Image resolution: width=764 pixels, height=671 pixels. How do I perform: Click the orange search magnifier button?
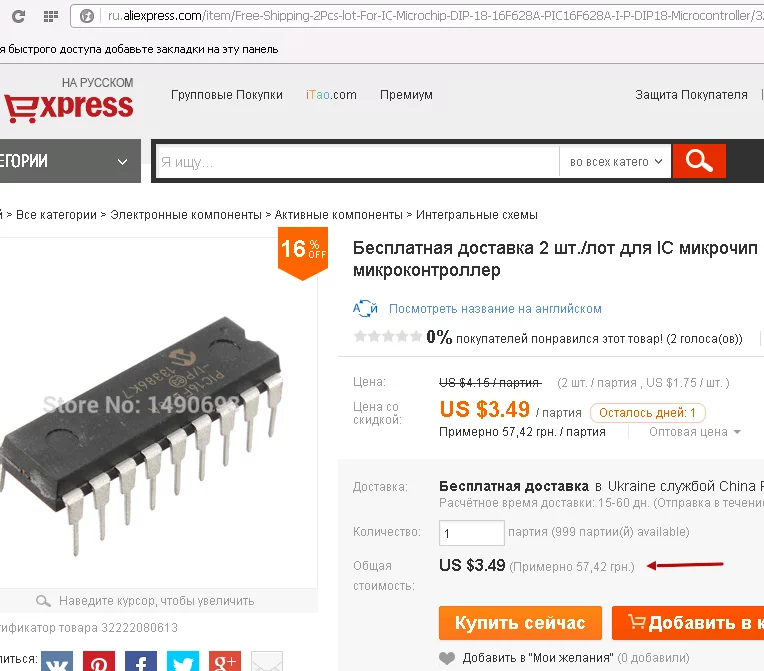(x=699, y=161)
